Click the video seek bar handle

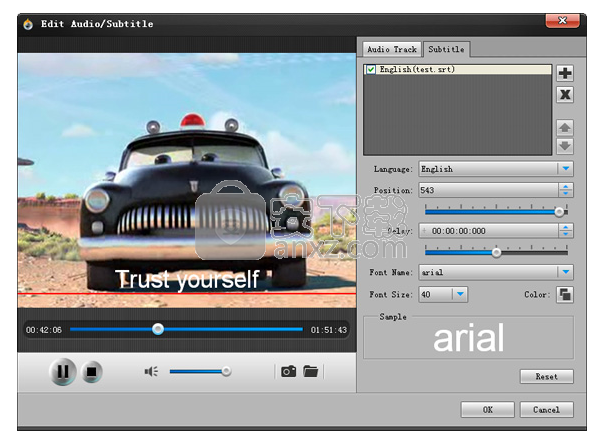pyautogui.click(x=158, y=329)
